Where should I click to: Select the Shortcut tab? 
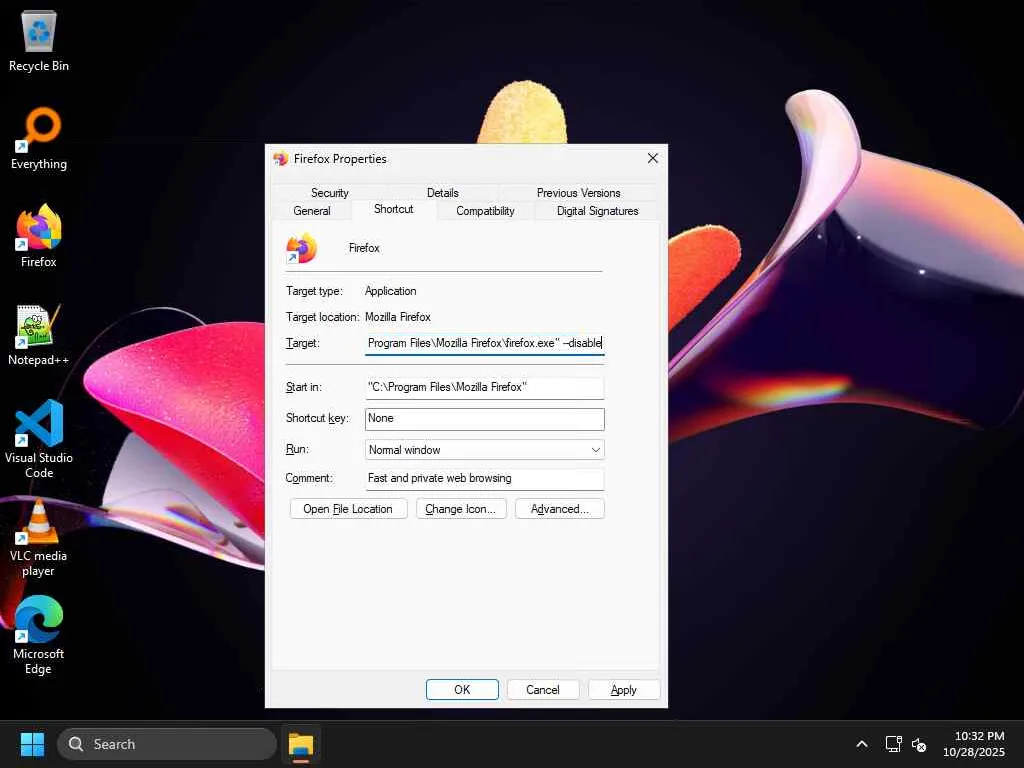tap(394, 209)
